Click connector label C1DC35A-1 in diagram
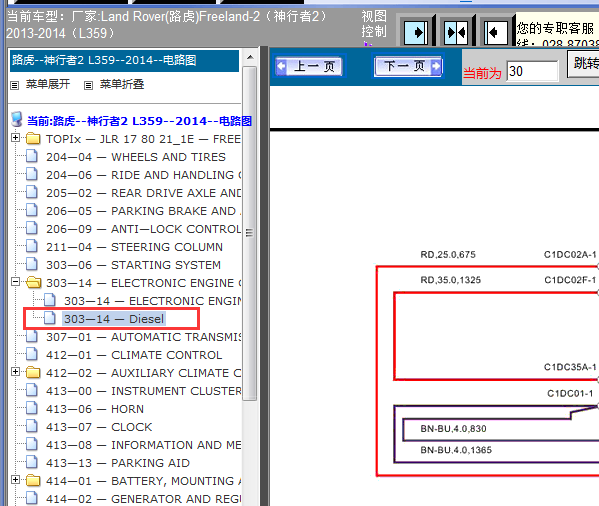The image size is (599, 506). pos(570,367)
